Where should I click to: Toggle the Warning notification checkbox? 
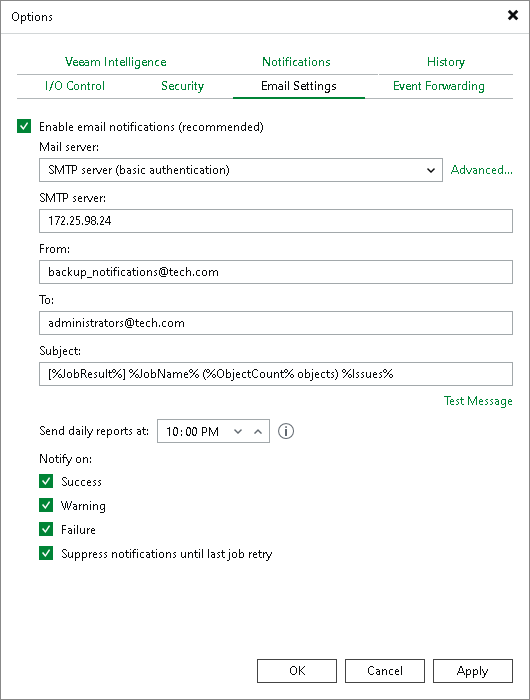tap(46, 505)
